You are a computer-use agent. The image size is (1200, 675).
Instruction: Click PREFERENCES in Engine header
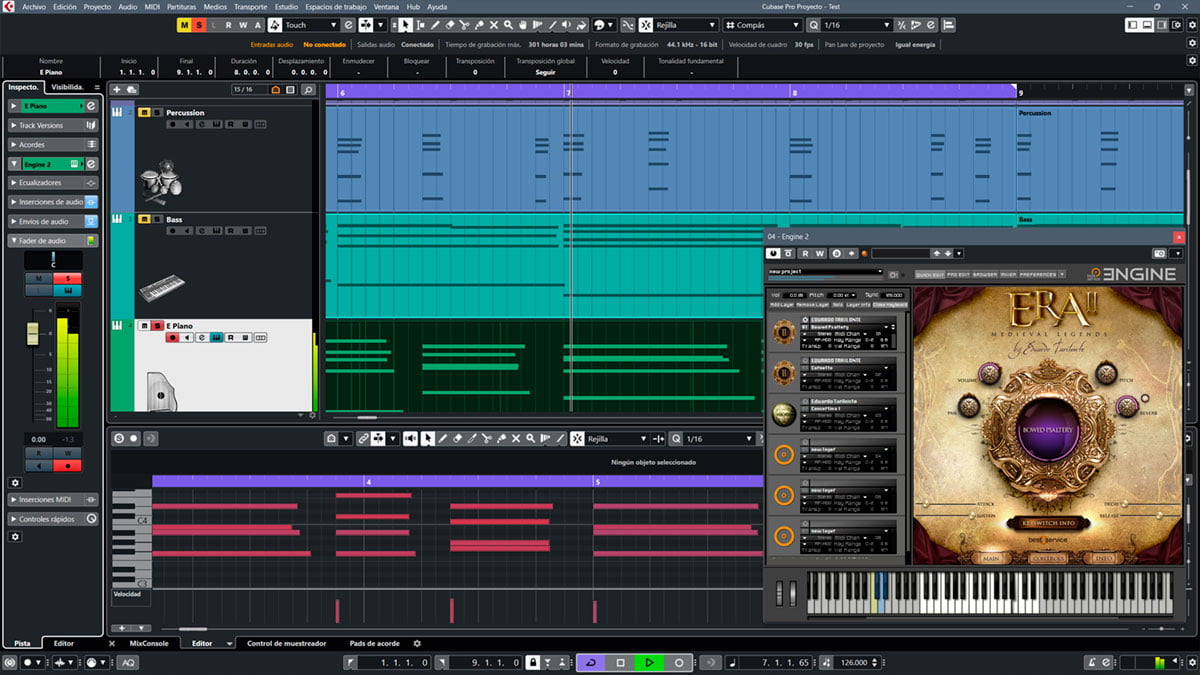[1037, 274]
